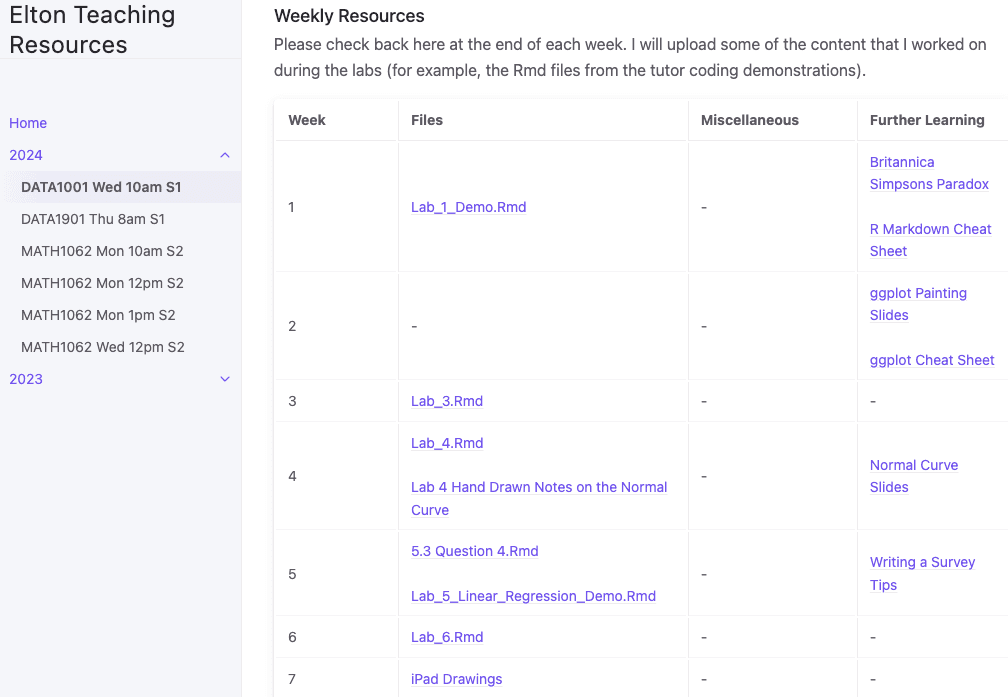Open Lab_5_Linear_Regression_Demo.Rmd link
The width and height of the screenshot is (1008, 697).
(533, 596)
